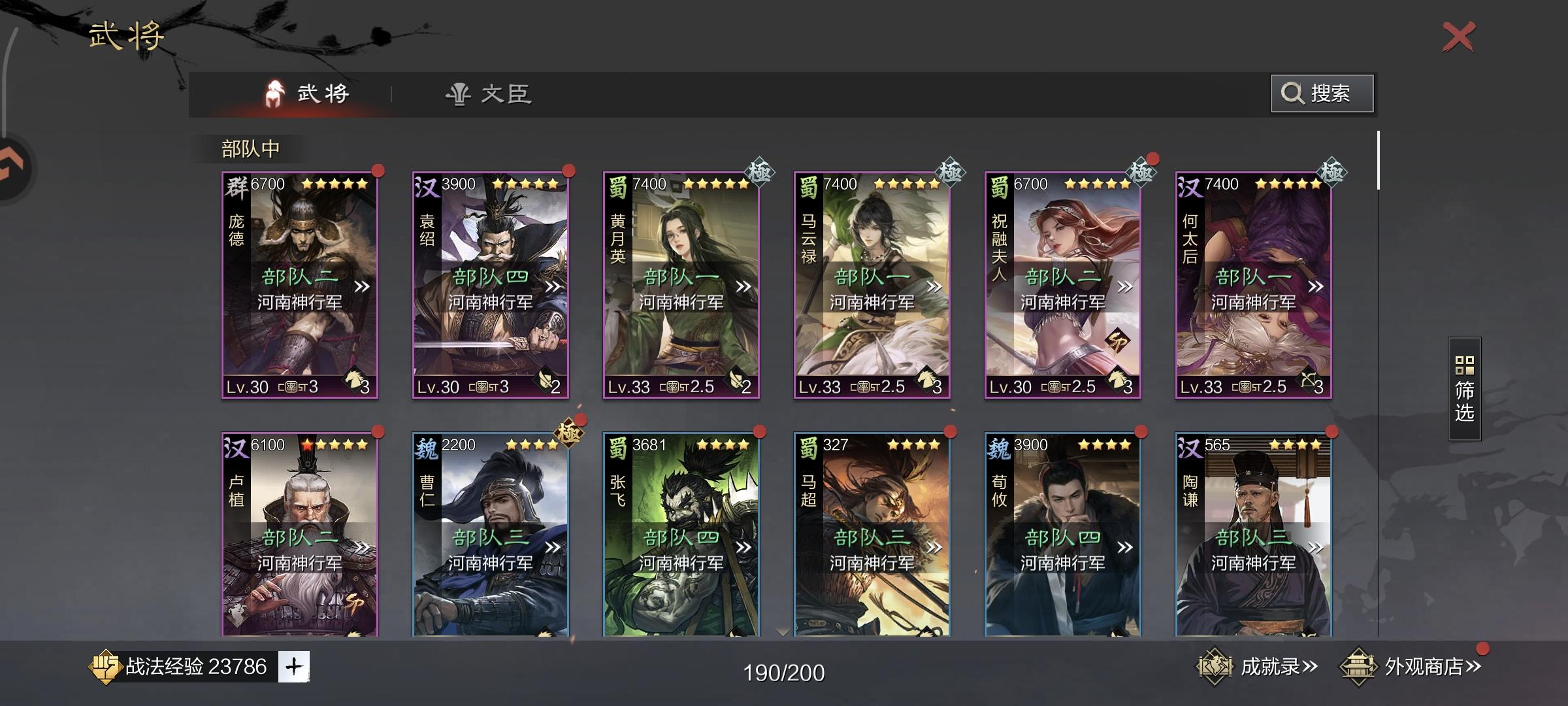
Task: Open the 成就录 link
Action: click(1279, 667)
